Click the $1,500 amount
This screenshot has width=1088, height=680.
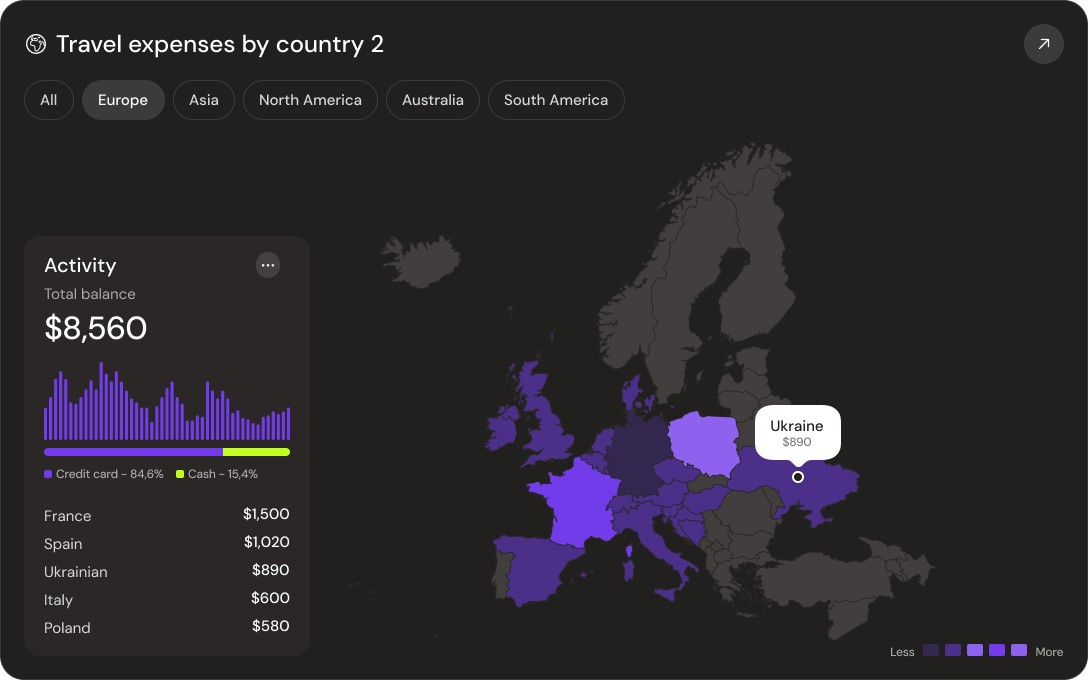(x=266, y=514)
